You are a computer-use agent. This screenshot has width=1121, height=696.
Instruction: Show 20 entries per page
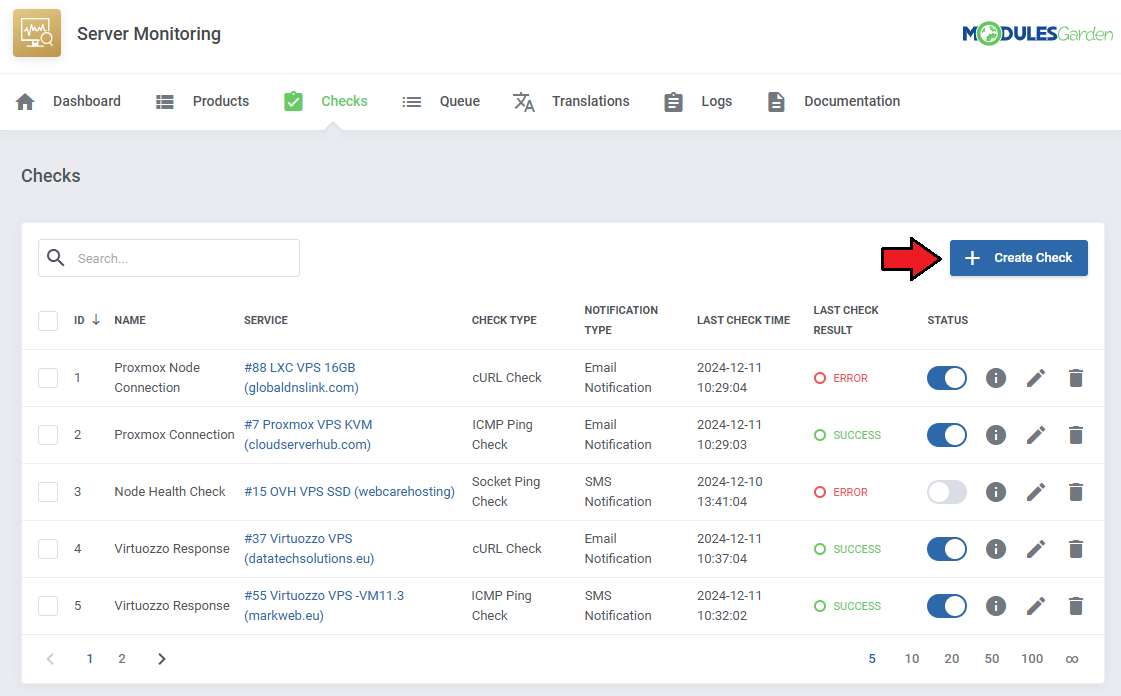(952, 659)
